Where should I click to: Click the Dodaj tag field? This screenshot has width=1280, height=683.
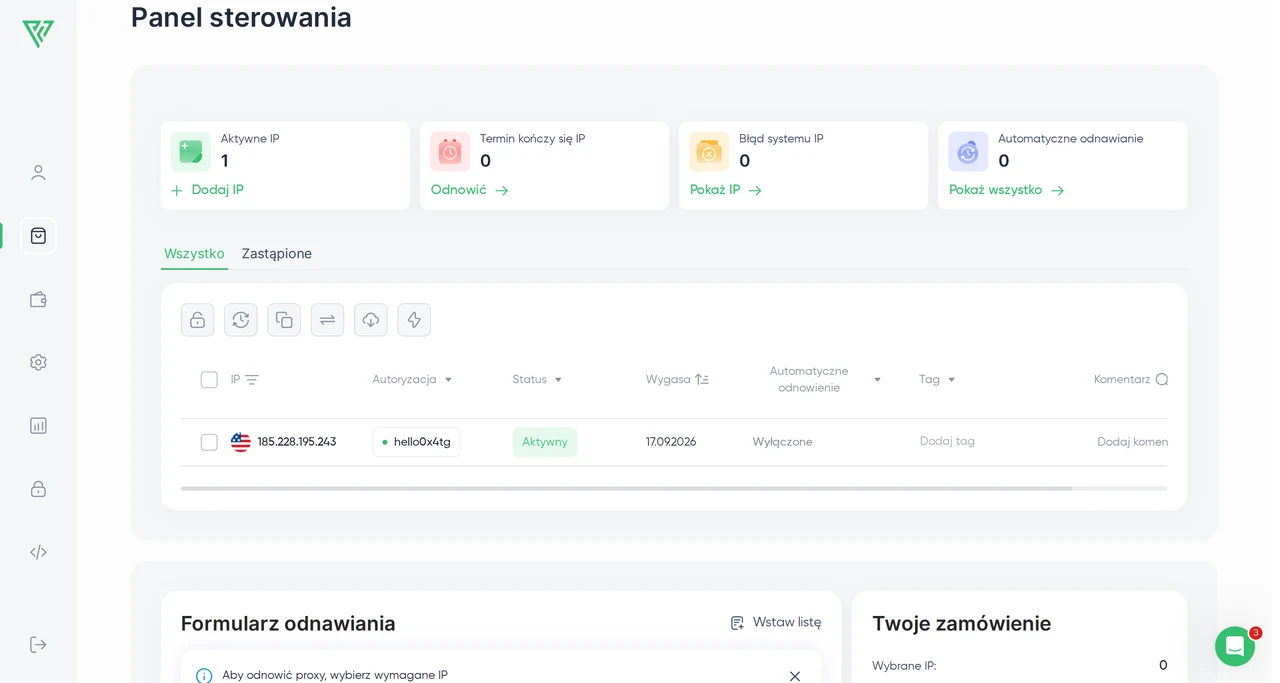(947, 441)
